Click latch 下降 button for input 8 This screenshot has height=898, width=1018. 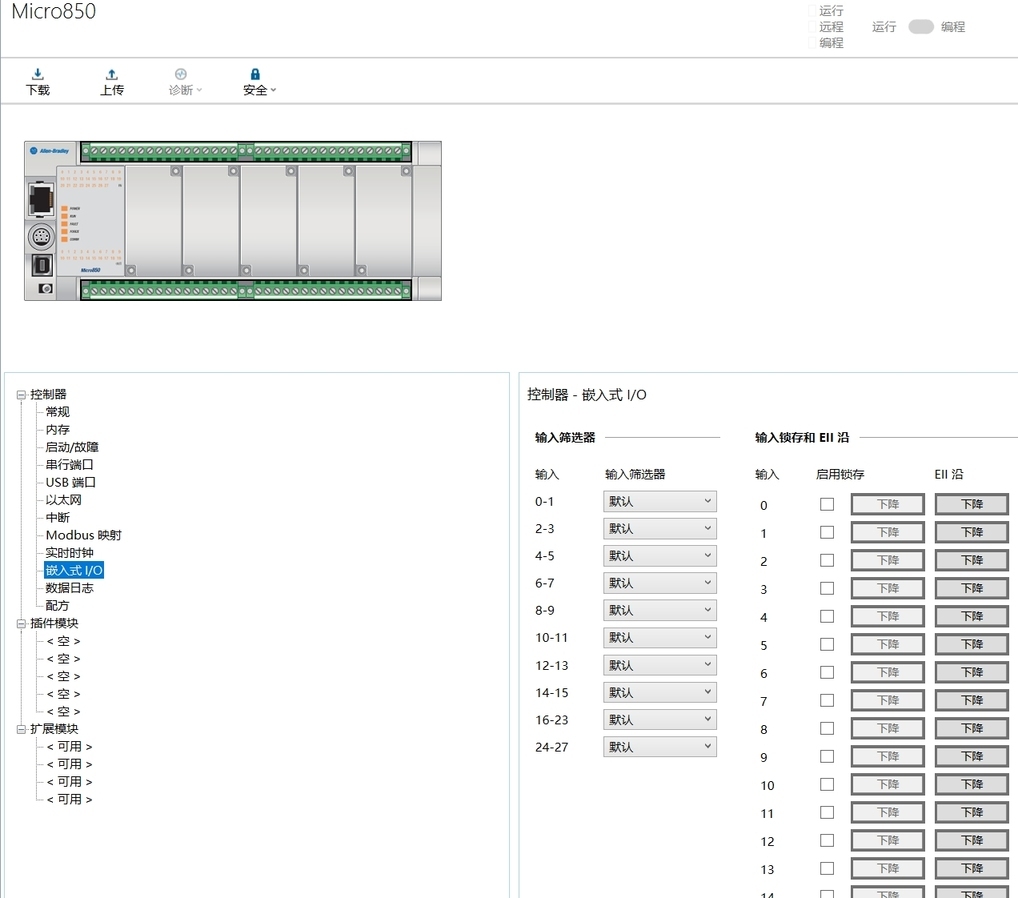click(888, 729)
